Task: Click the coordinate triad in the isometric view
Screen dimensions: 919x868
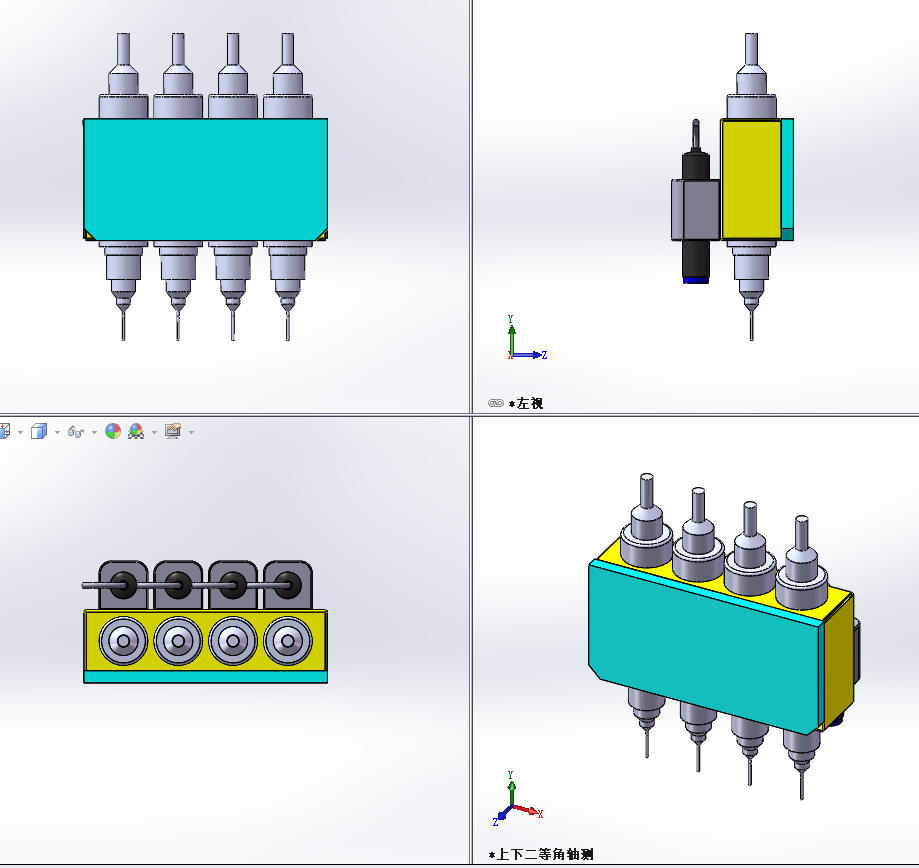Action: coord(518,799)
